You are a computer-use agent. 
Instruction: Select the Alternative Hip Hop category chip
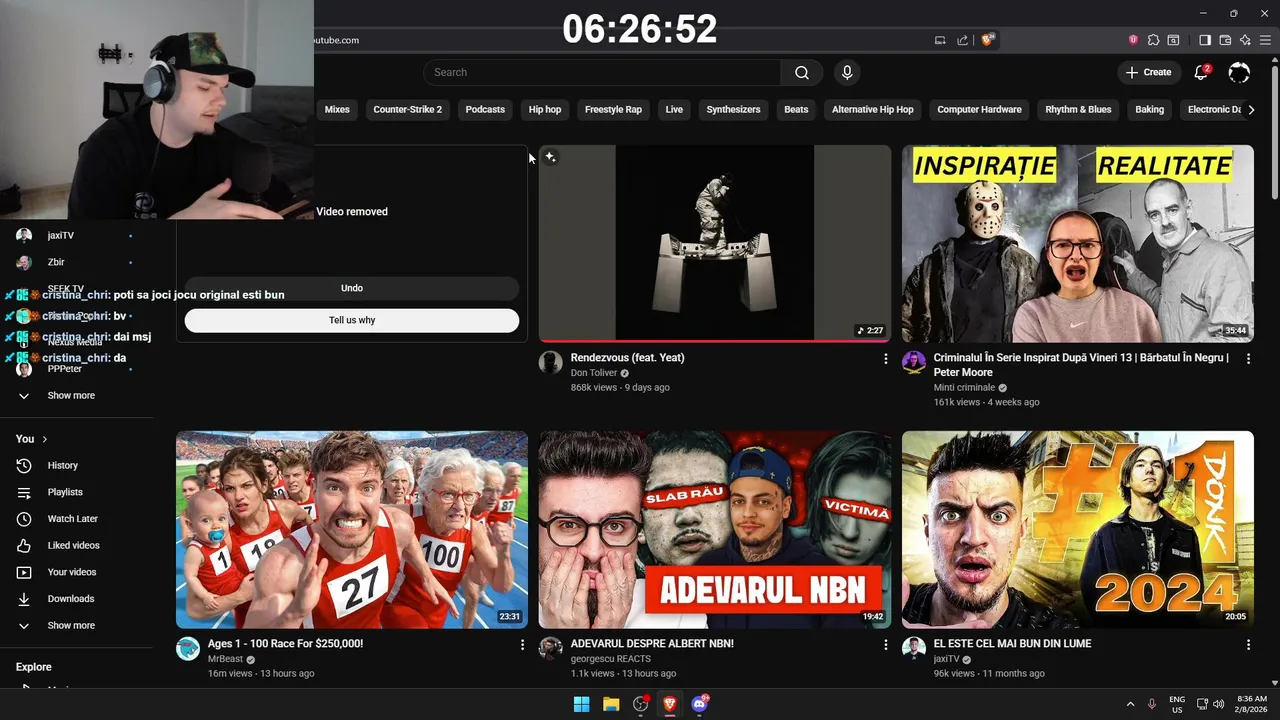point(872,109)
